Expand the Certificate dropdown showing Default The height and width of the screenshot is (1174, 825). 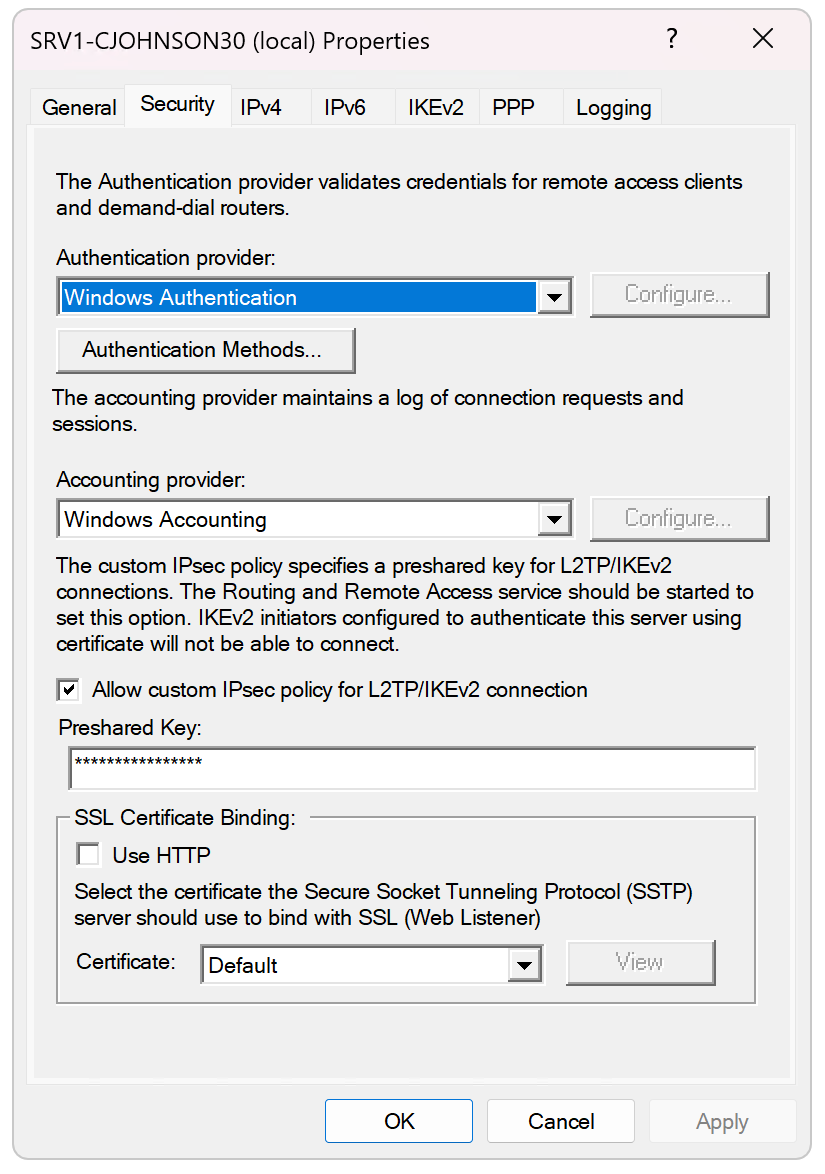click(x=525, y=964)
